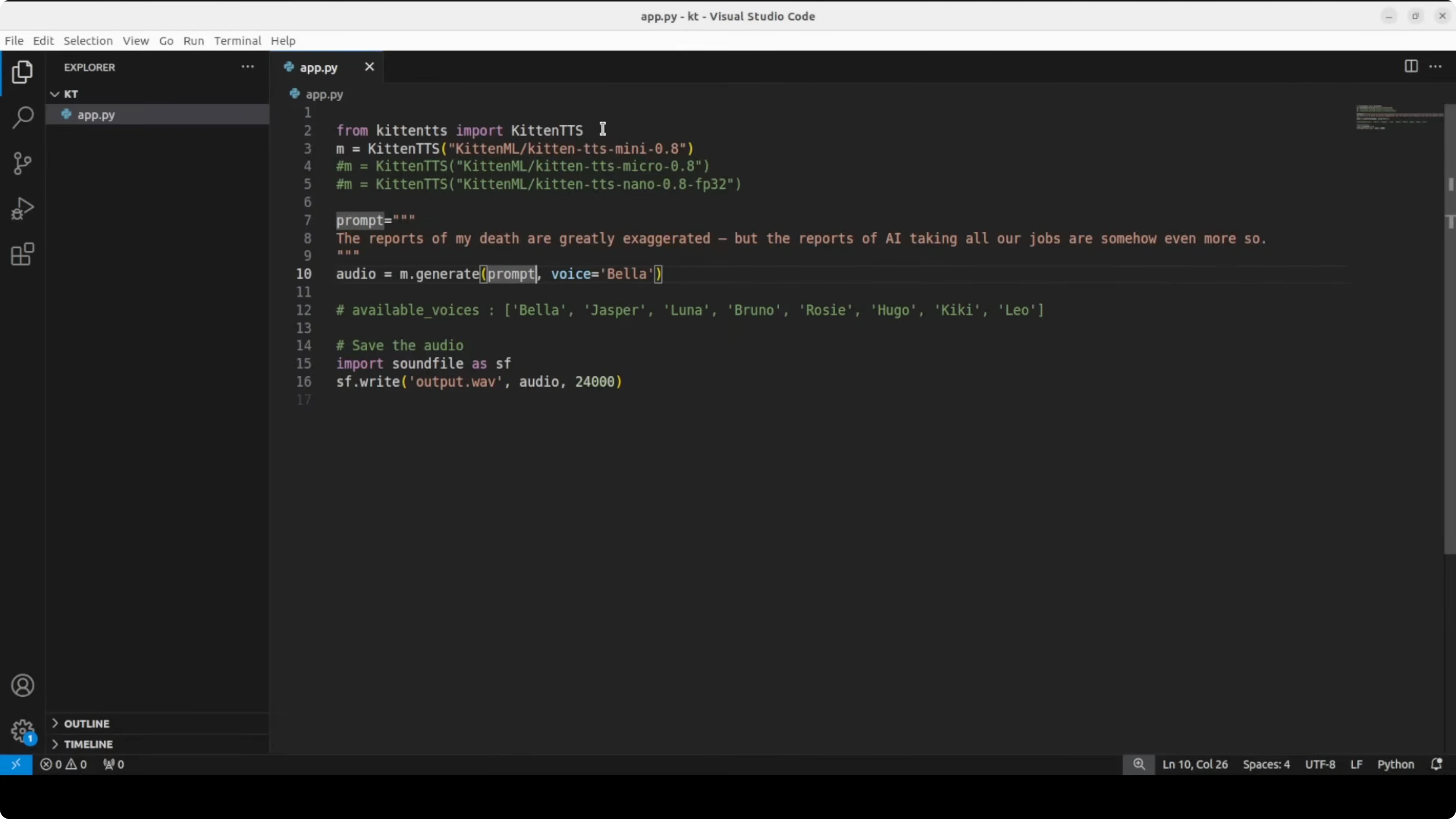Open the Source Control view

23,163
